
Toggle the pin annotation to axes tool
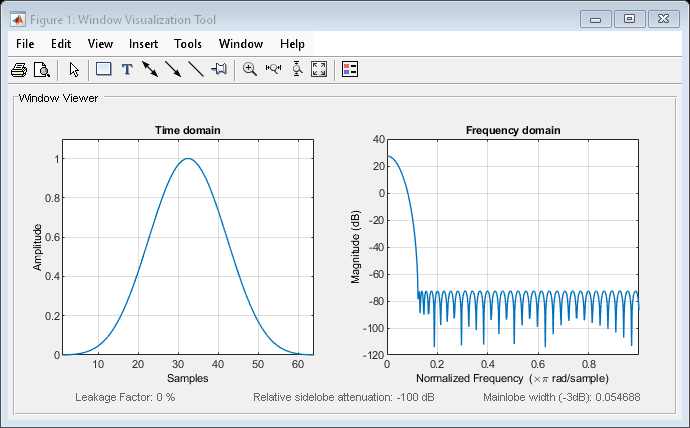click(x=219, y=70)
